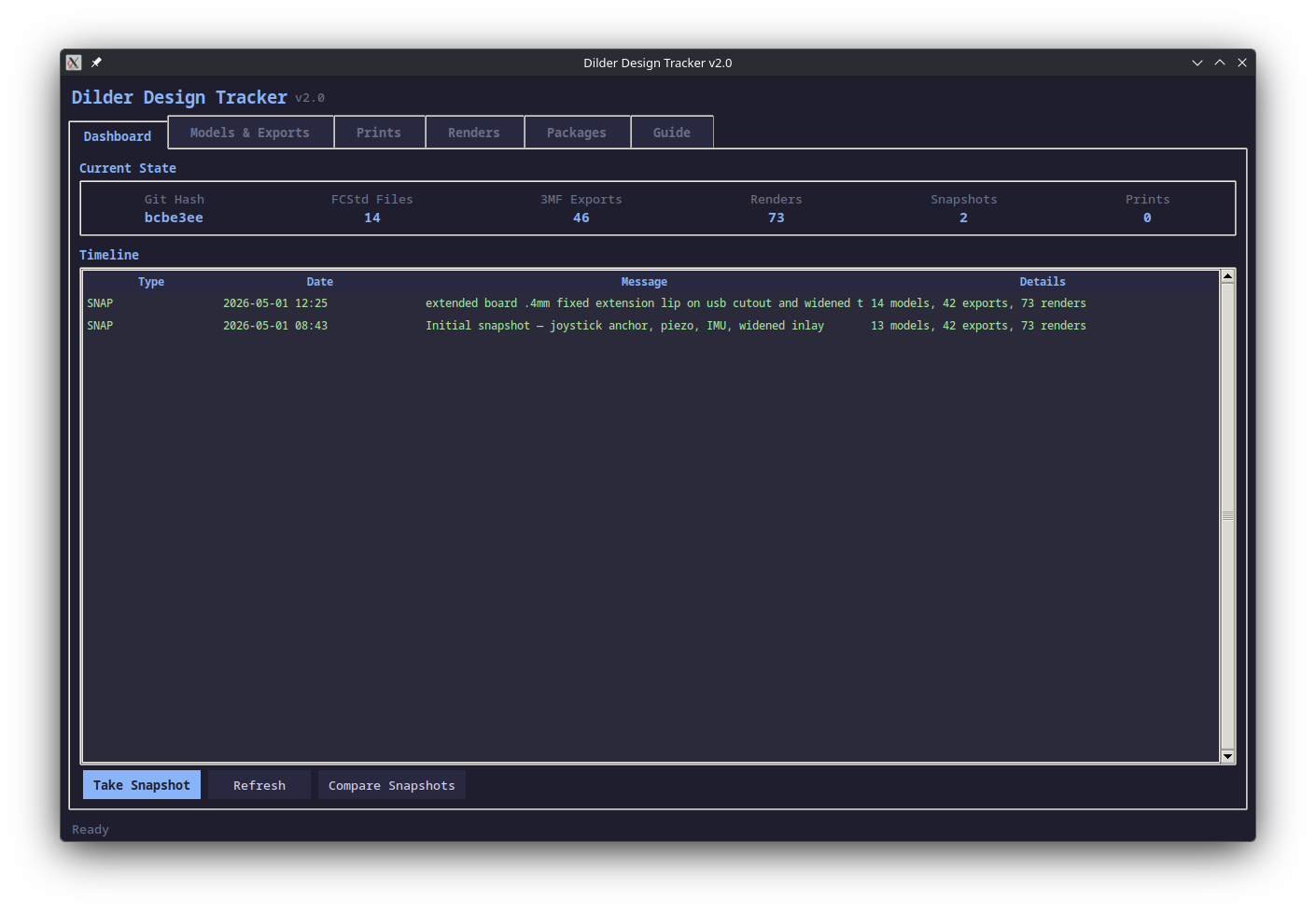Toggle the pin window icon

pyautogui.click(x=96, y=63)
